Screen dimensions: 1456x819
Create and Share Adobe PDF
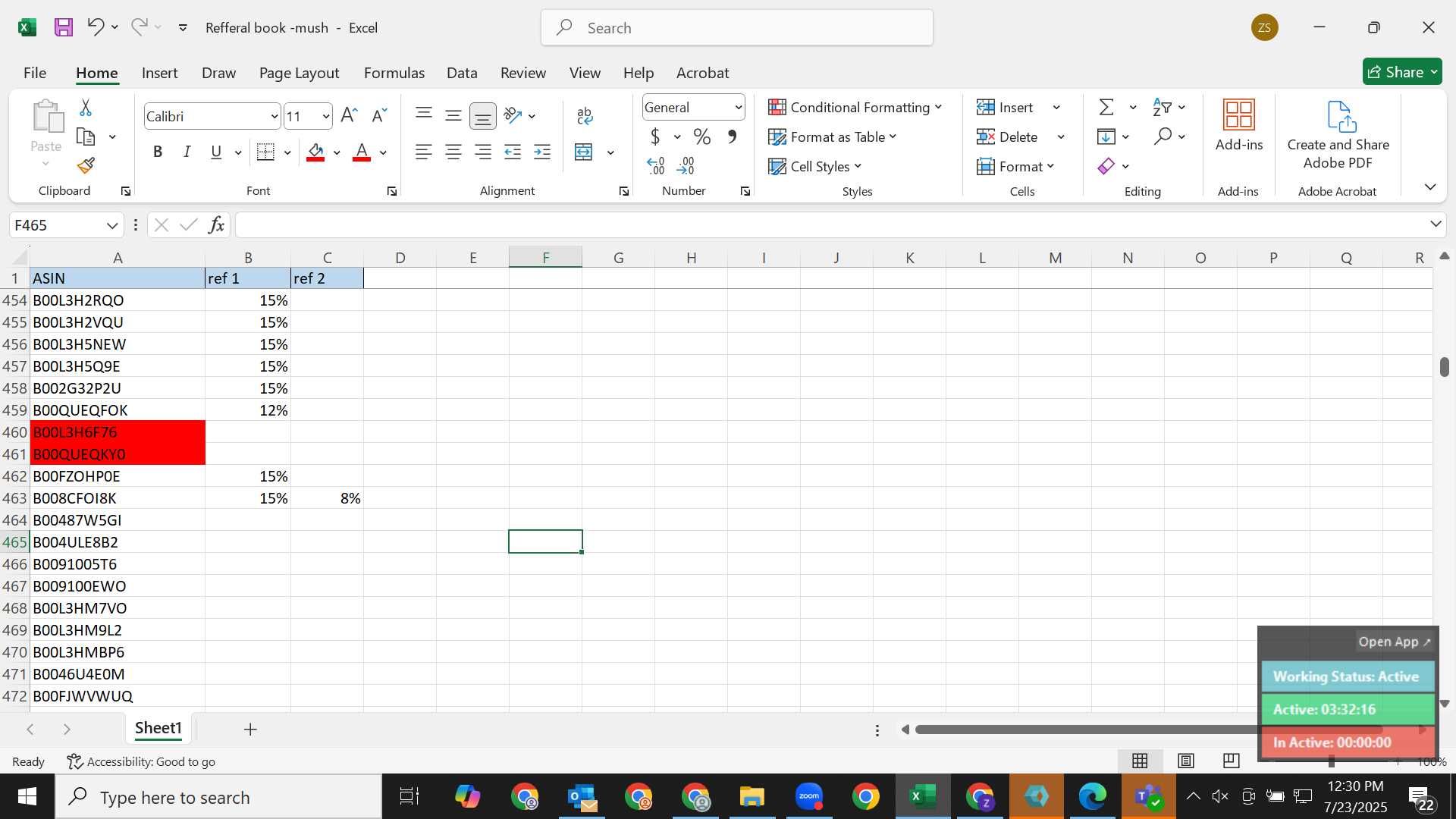pyautogui.click(x=1338, y=135)
